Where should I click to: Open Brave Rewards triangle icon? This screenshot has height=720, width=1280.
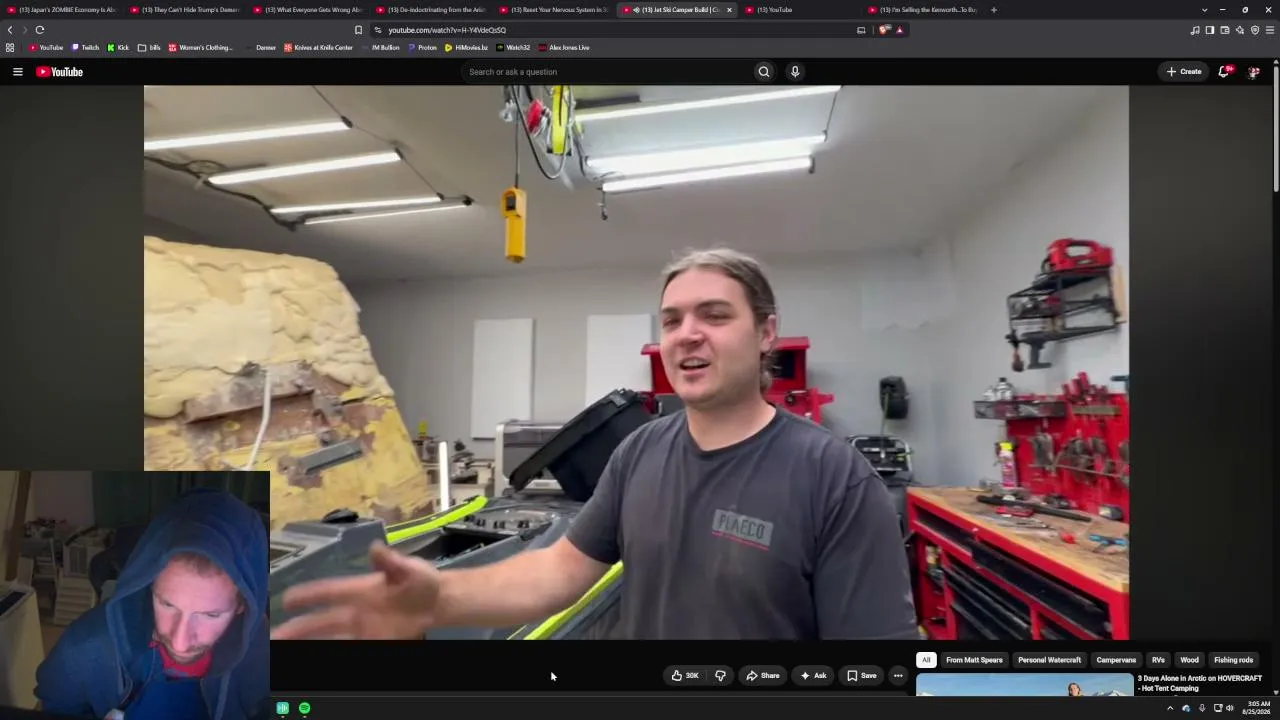pos(899,30)
